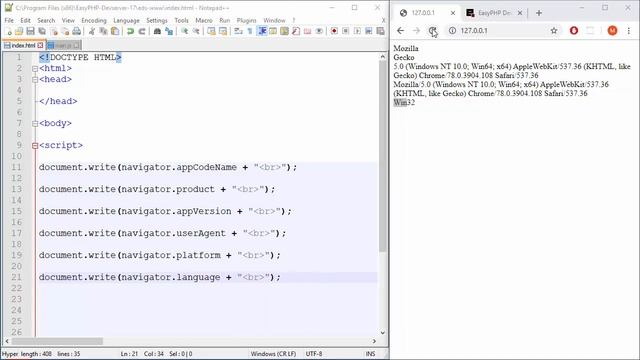The width and height of the screenshot is (640, 360).
Task: Open Folder as Workspace panel
Action: click(307, 31)
